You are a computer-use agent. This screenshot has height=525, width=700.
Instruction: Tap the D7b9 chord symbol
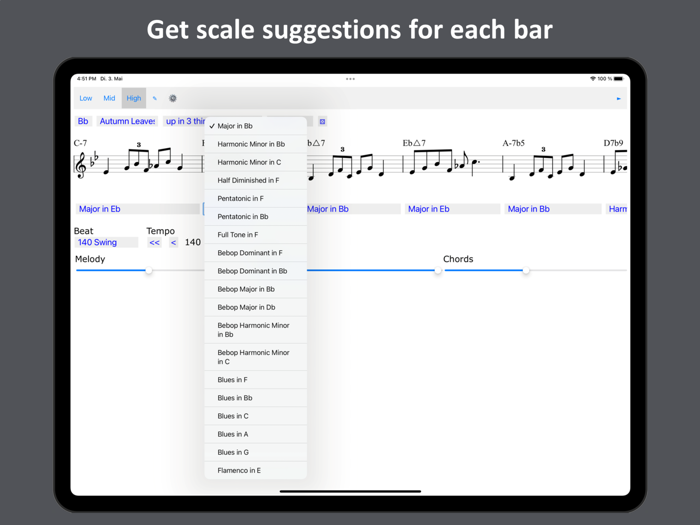(613, 143)
